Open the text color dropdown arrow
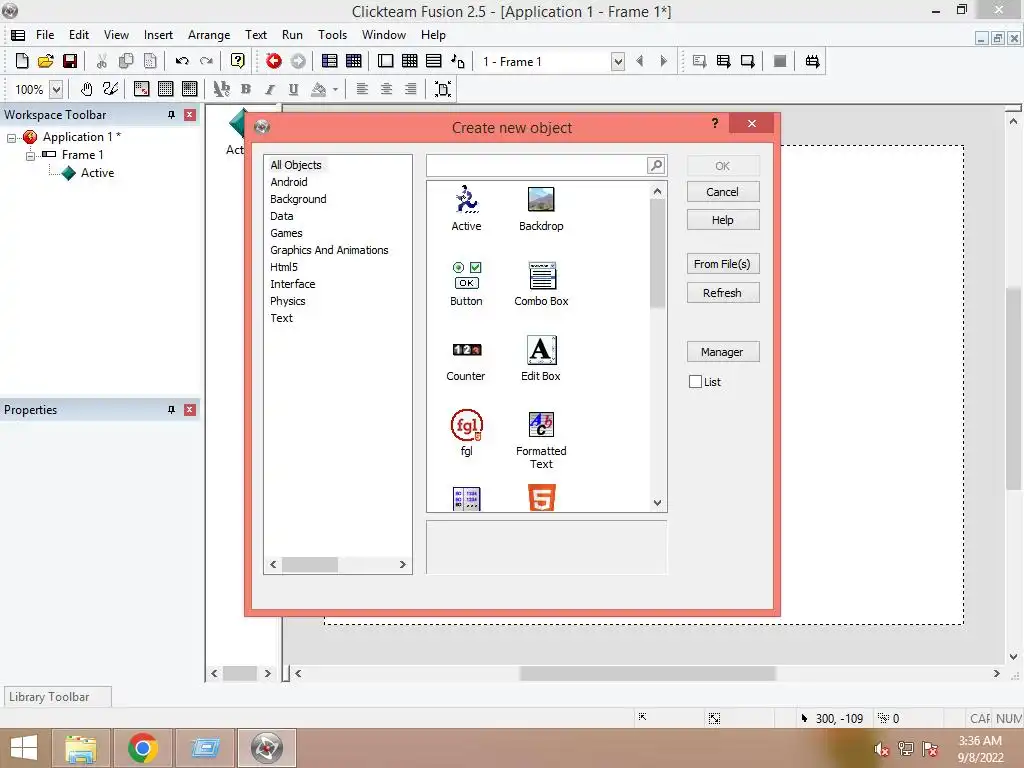The image size is (1024, 768). (335, 89)
